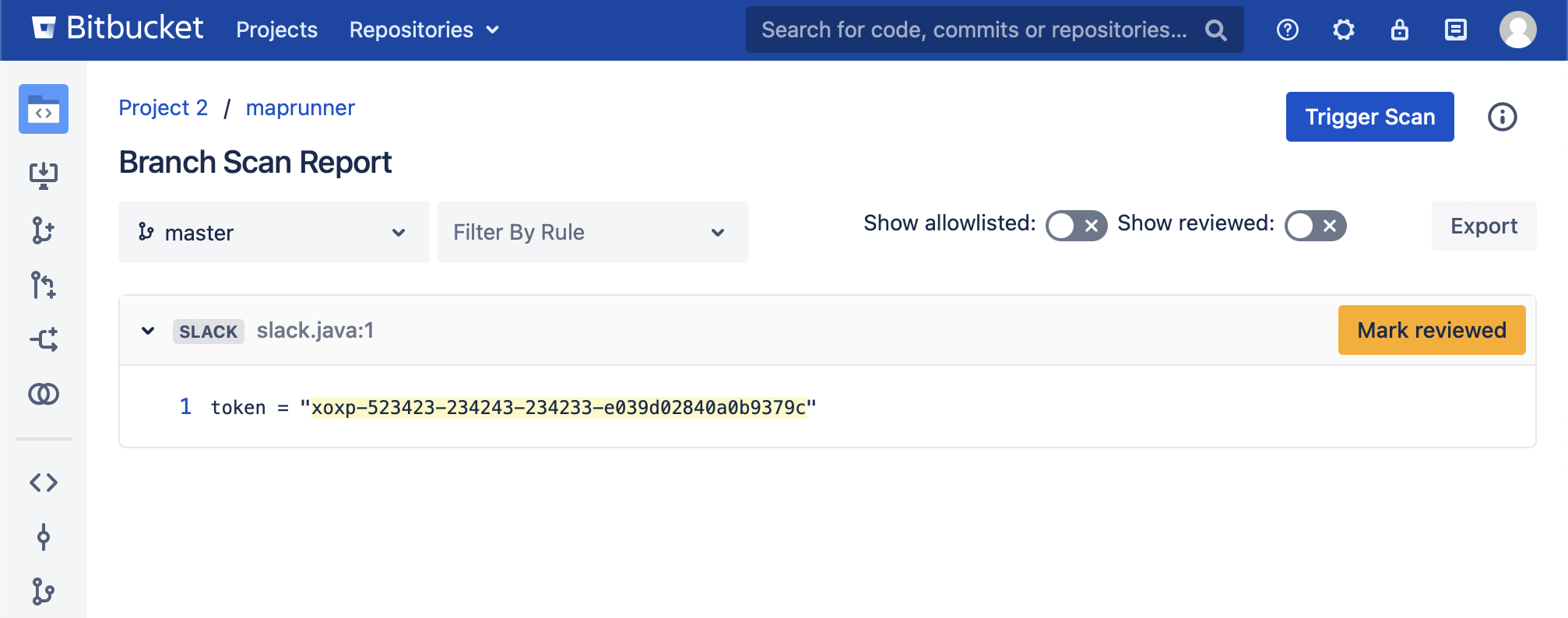Open the Repositories menu
Viewport: 1568px width, 618px height.
point(424,30)
